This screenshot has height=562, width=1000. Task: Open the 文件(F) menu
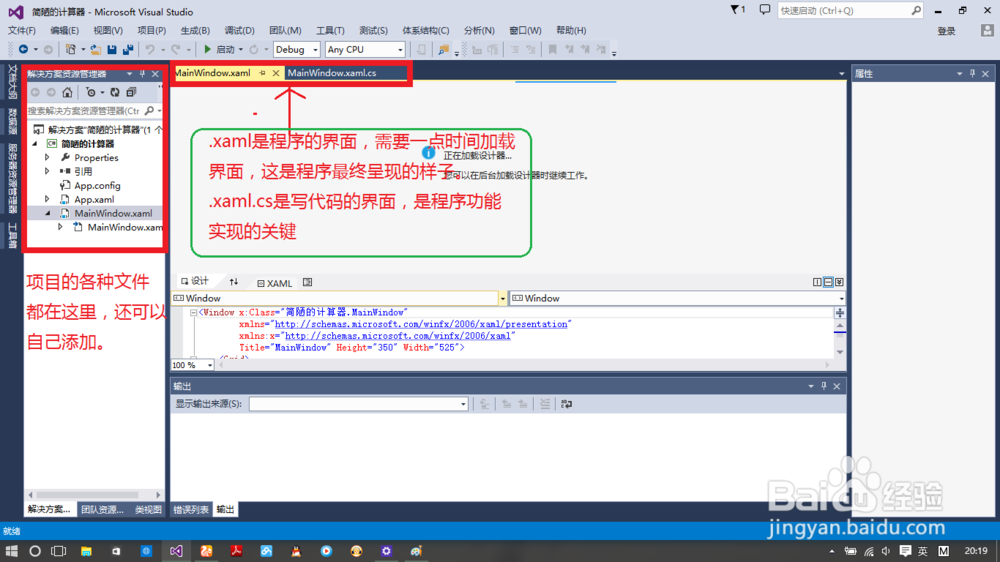point(22,30)
